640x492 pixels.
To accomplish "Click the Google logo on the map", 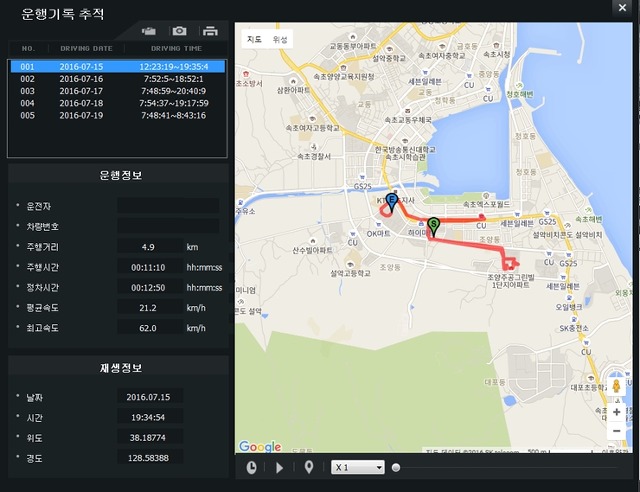I will [x=260, y=446].
